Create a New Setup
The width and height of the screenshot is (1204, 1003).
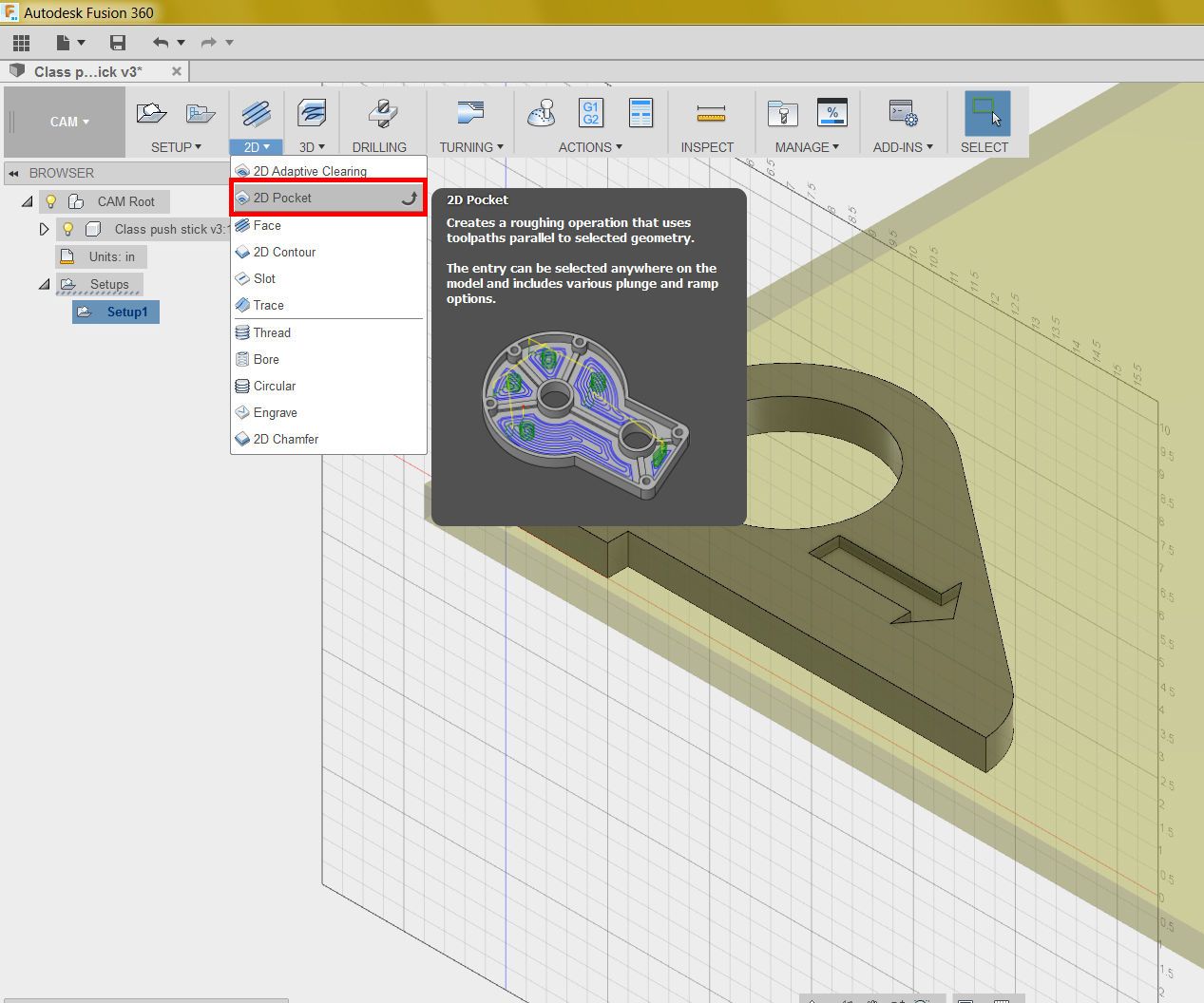coord(151,112)
